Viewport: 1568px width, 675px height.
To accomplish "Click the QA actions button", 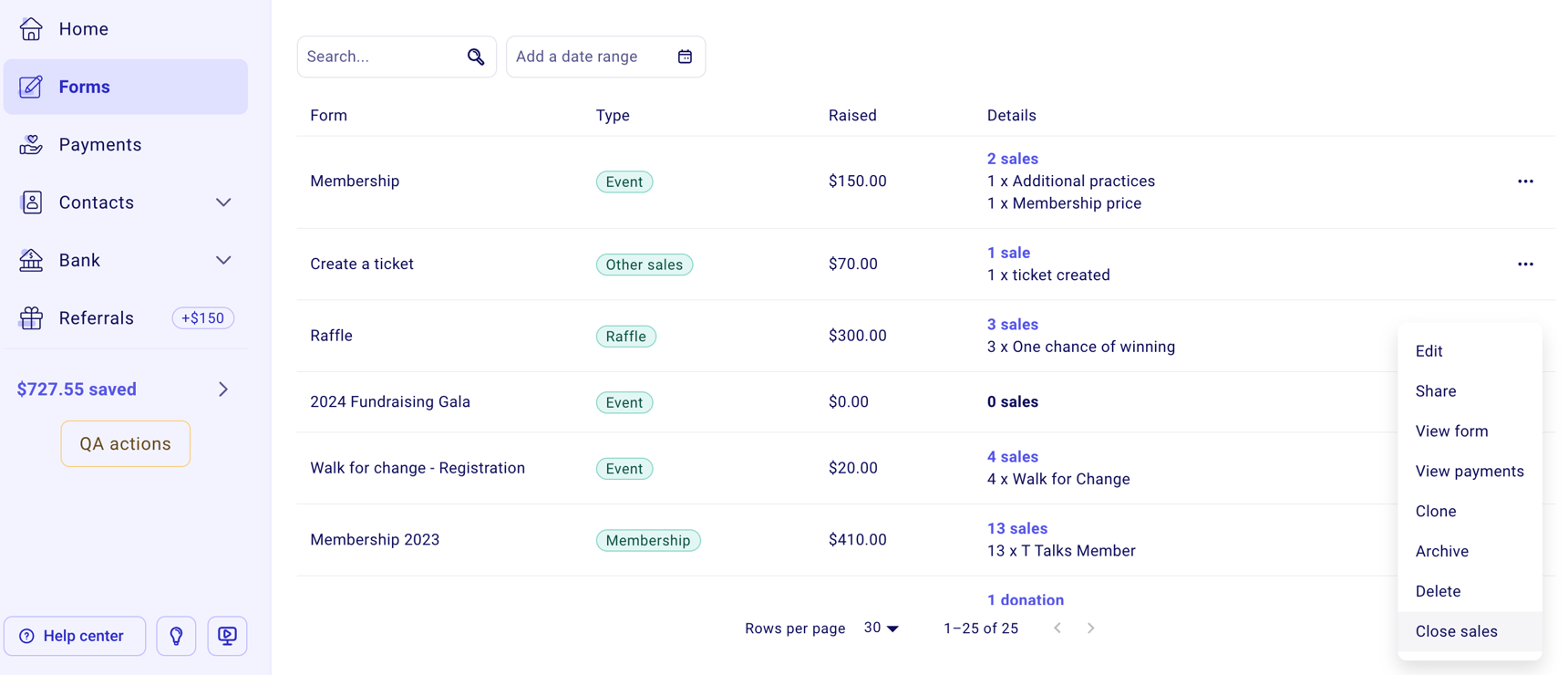I will [126, 443].
